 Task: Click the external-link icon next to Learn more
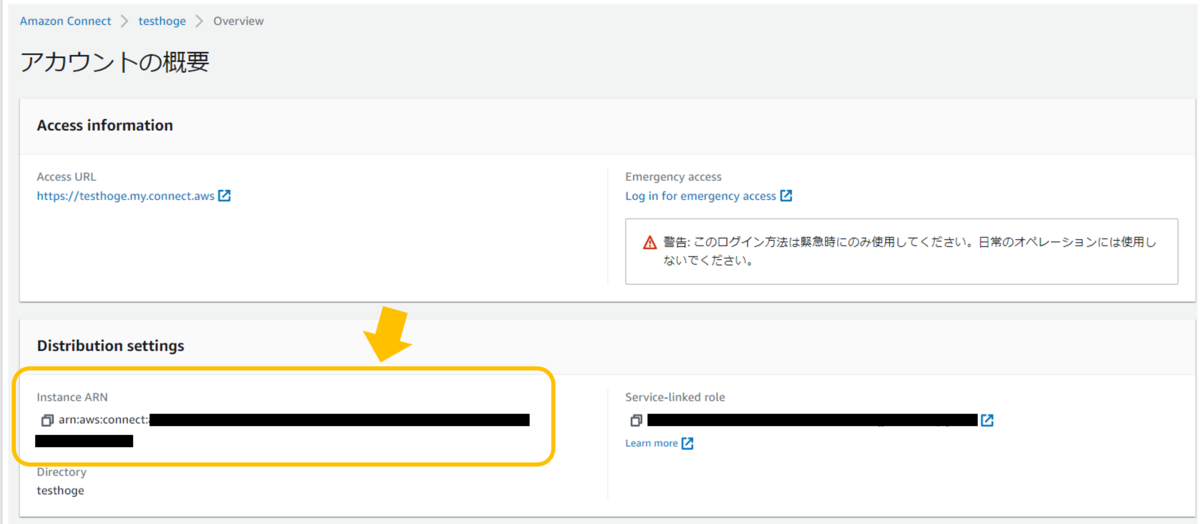pyautogui.click(x=687, y=443)
